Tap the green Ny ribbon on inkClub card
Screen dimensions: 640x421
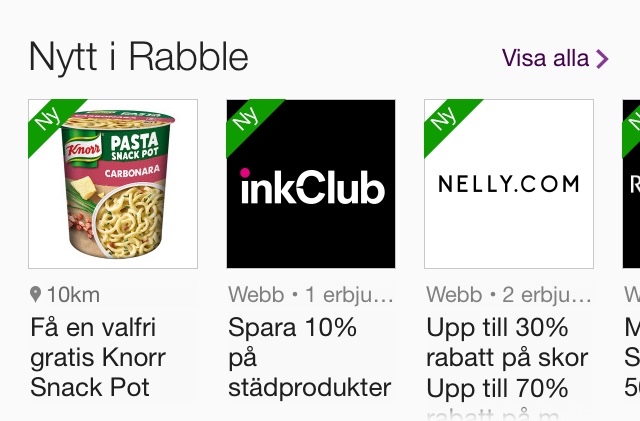coord(247,120)
